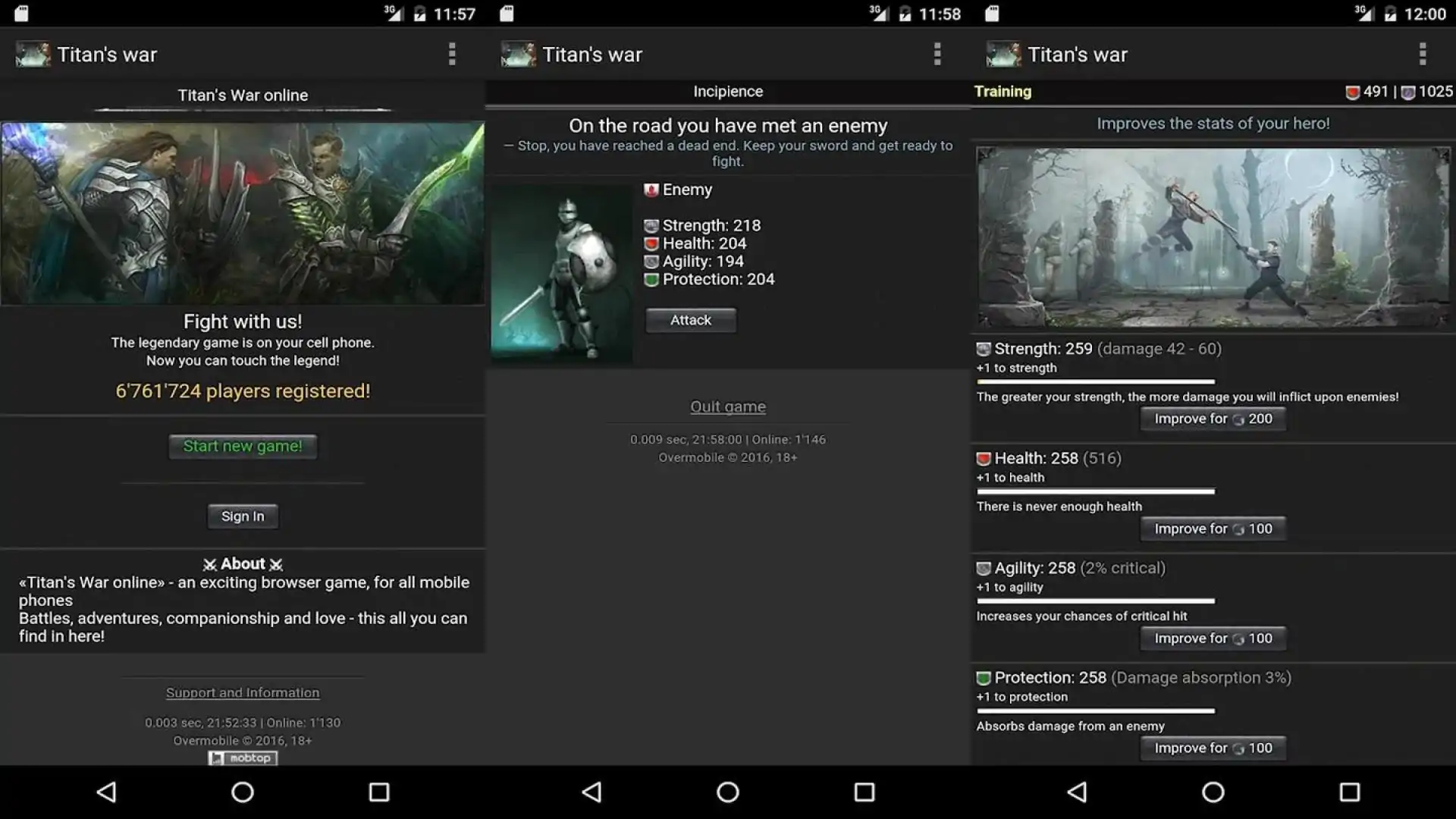The image size is (1456, 819).
Task: Click the About section heading
Action: 243,564
